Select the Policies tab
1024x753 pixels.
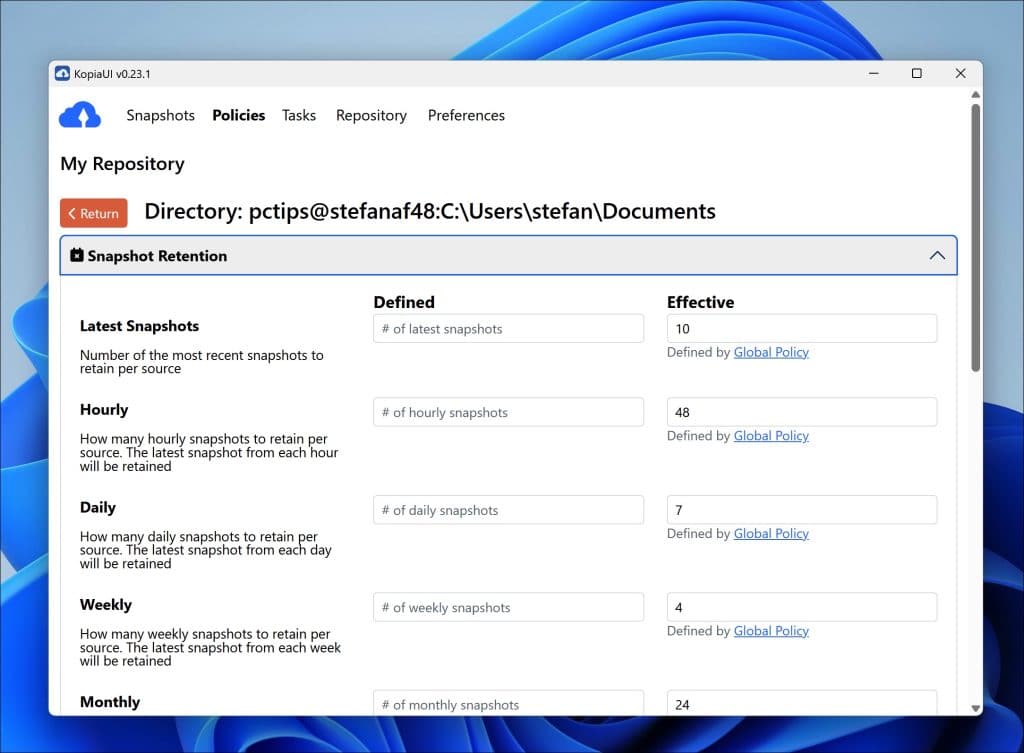[x=238, y=116]
